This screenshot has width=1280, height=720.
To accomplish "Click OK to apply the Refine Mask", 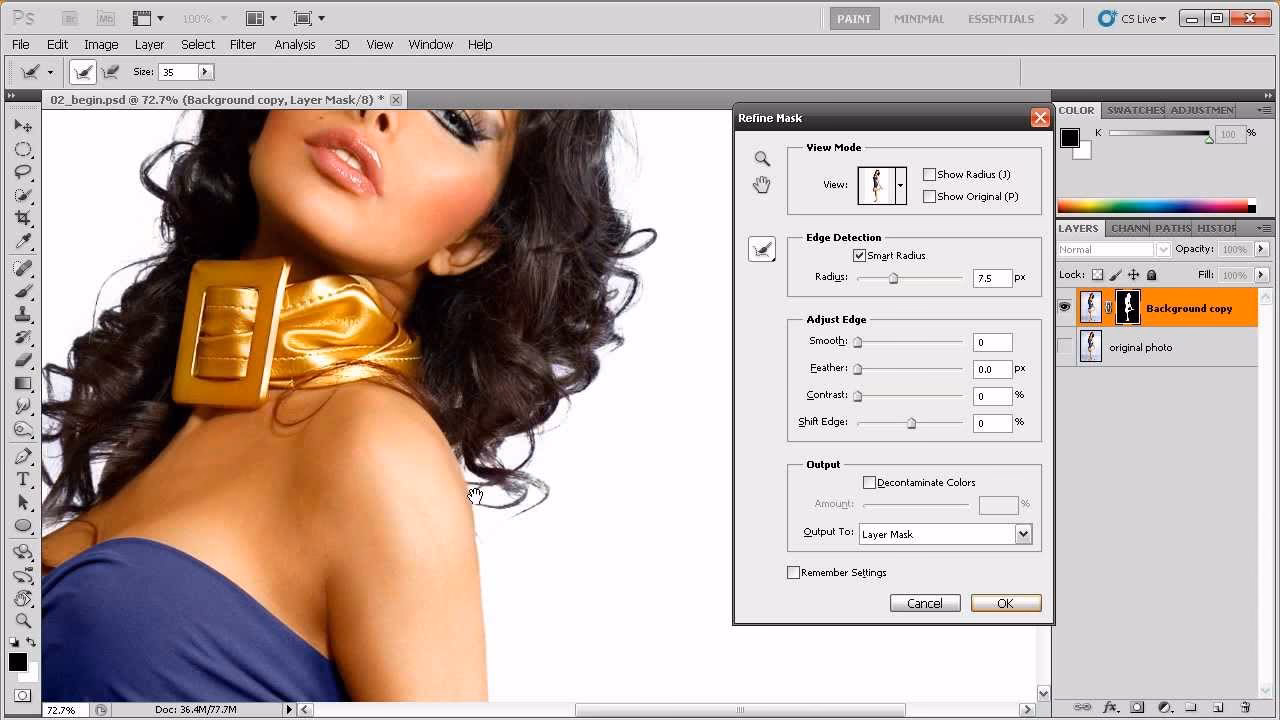I will (1005, 603).
